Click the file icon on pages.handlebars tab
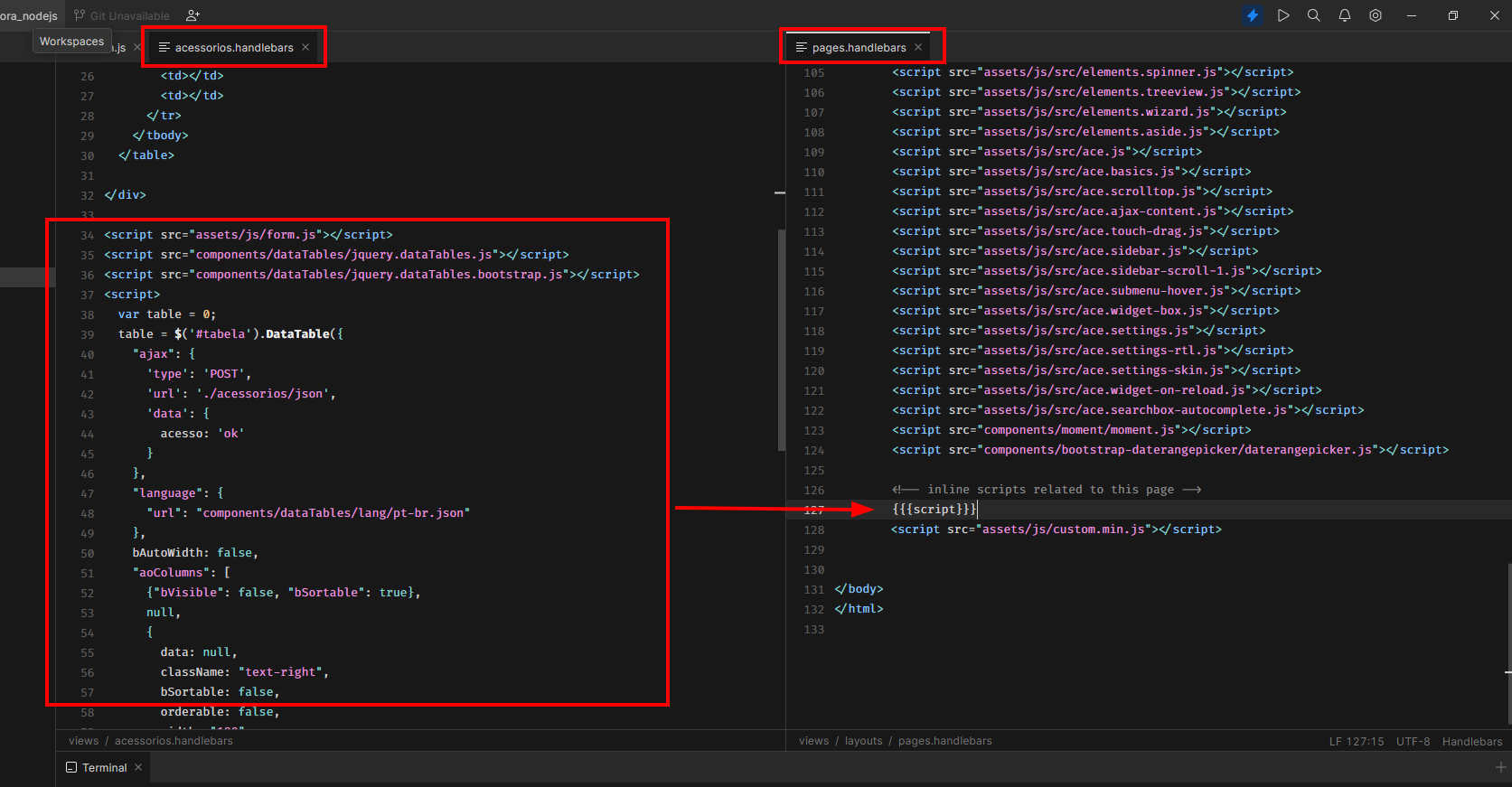This screenshot has height=787, width=1512. point(801,47)
